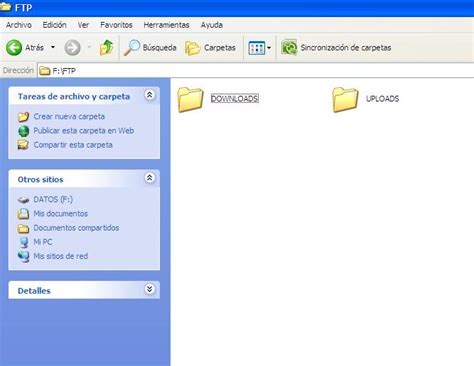This screenshot has width=474, height=366.
Task: Go up one folder level
Action: pyautogui.click(x=106, y=47)
